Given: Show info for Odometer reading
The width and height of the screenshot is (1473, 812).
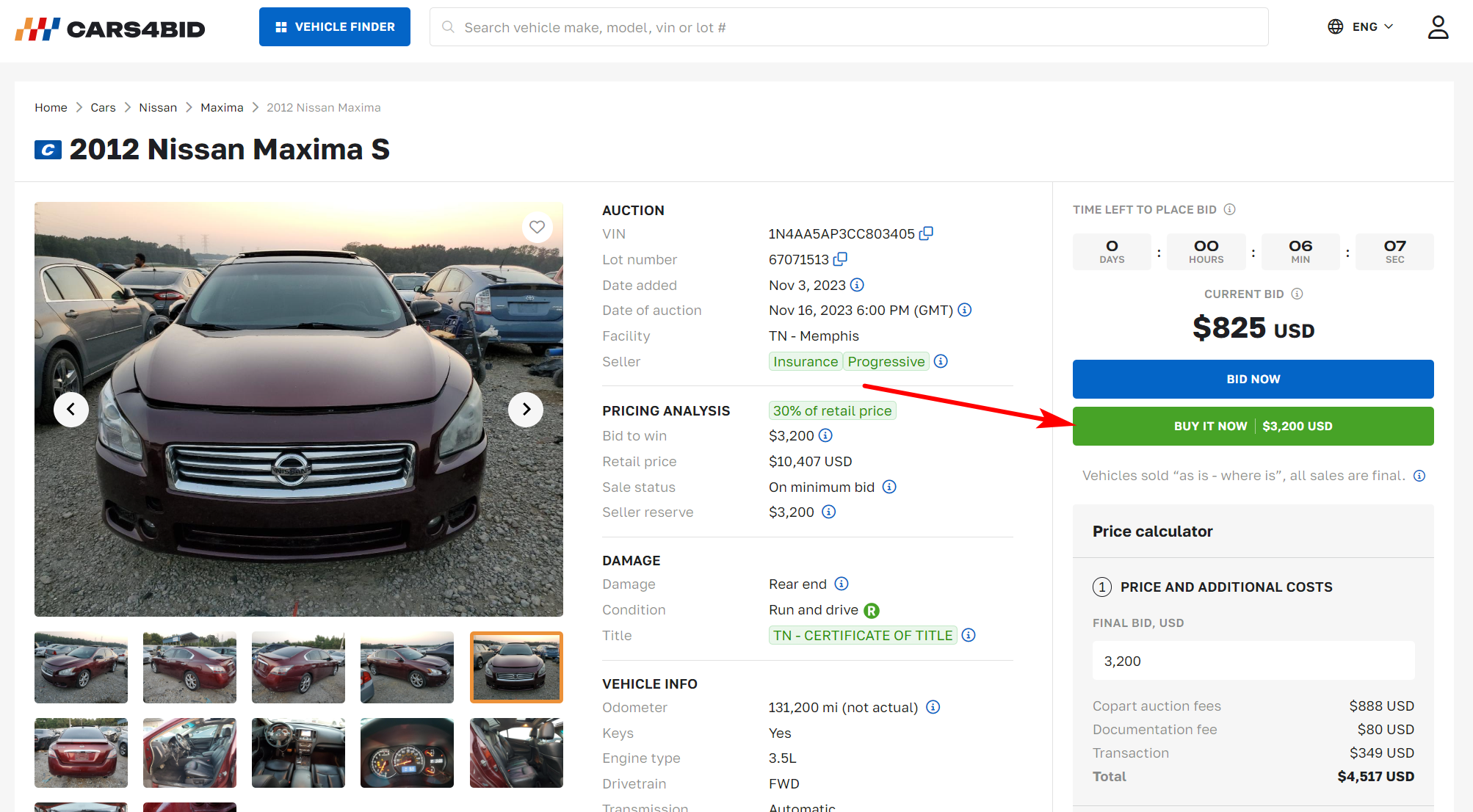Looking at the screenshot, I should [933, 707].
